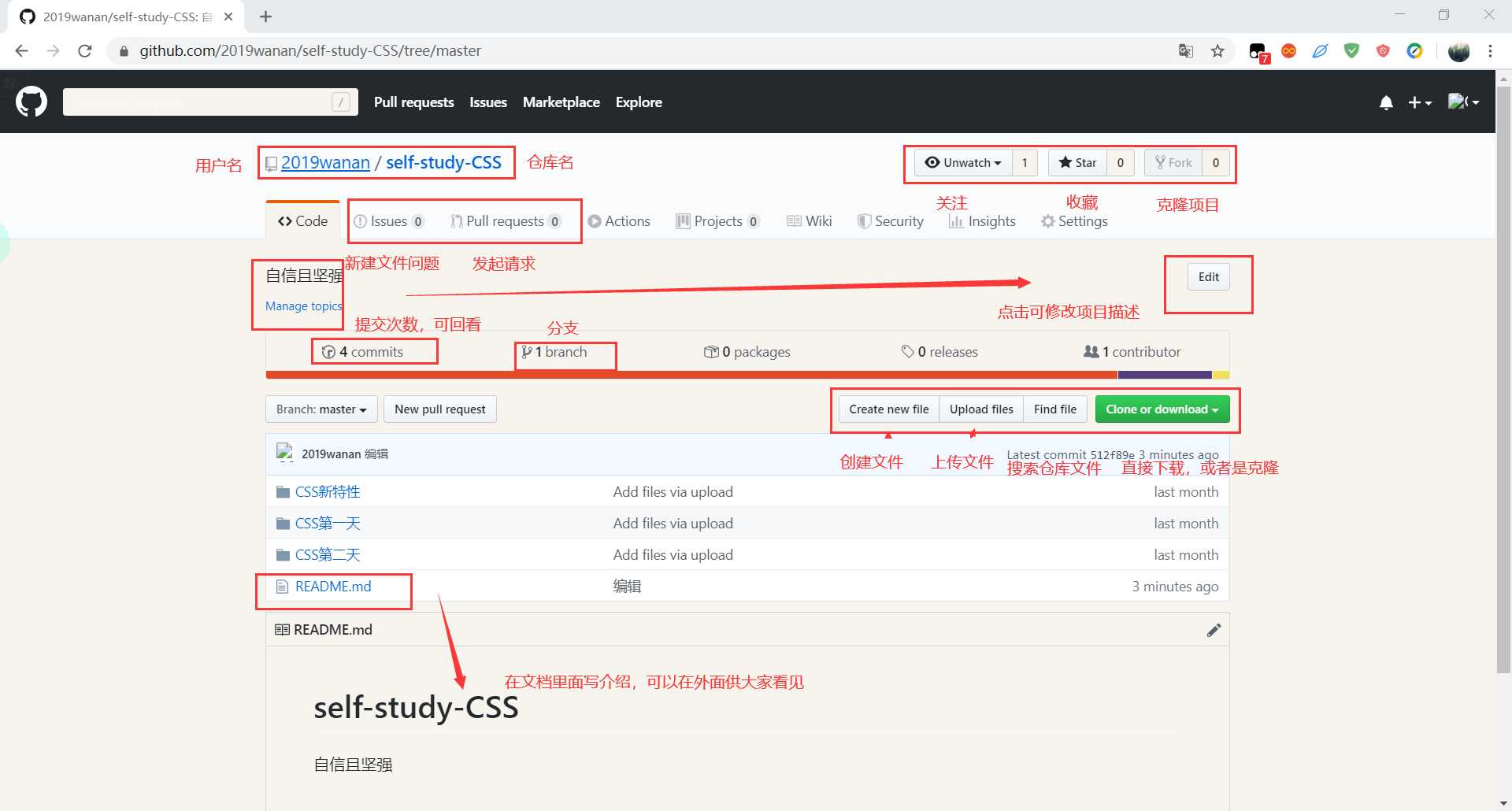This screenshot has height=811, width=1512.
Task: Switch to the repository Pull requests tab
Action: click(506, 221)
